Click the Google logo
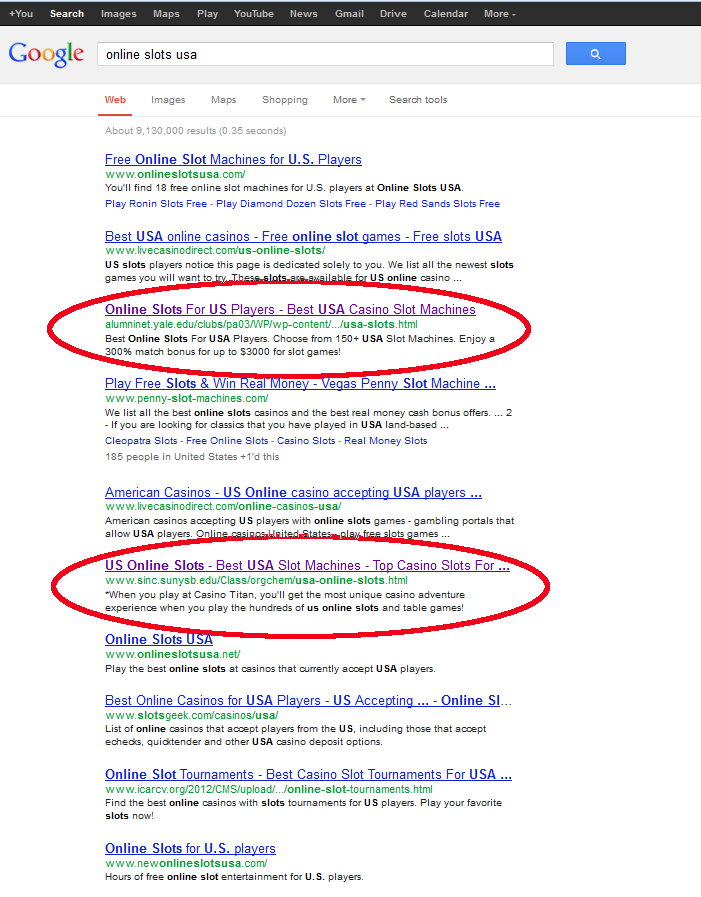Image resolution: width=701 pixels, height=897 pixels. point(46,54)
